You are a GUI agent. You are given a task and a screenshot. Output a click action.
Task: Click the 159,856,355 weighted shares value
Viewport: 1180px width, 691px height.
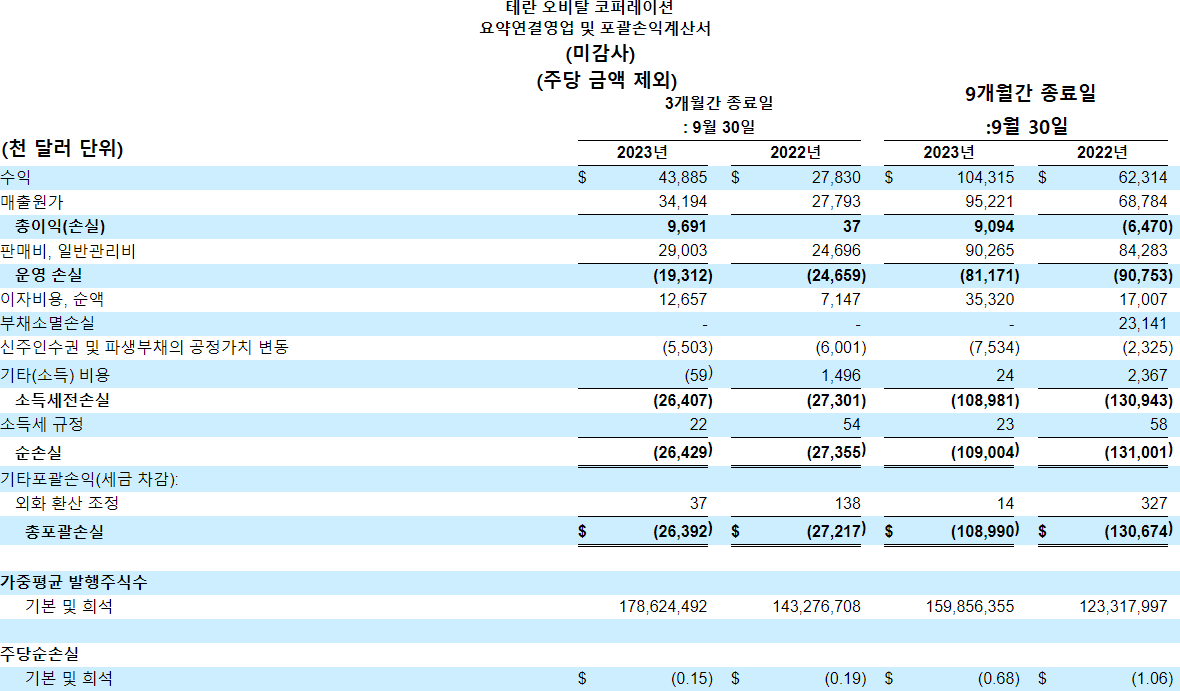(x=970, y=607)
